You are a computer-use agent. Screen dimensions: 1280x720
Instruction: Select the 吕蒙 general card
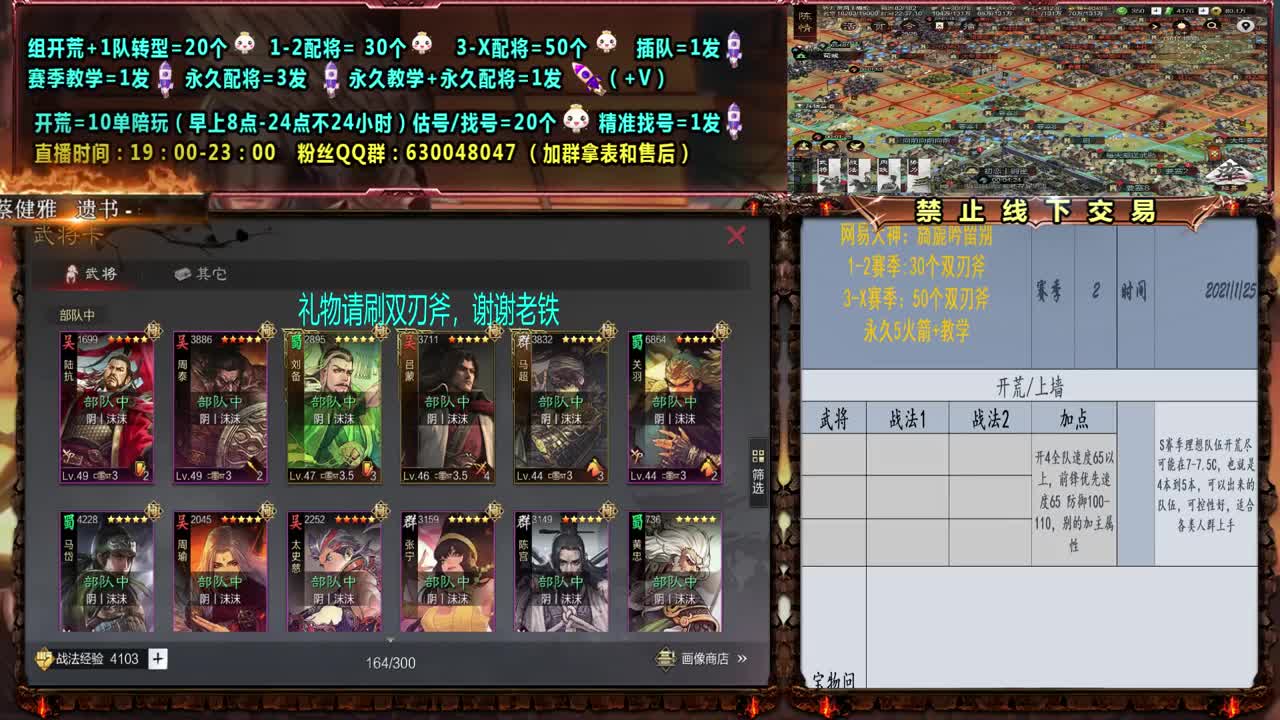coord(448,407)
